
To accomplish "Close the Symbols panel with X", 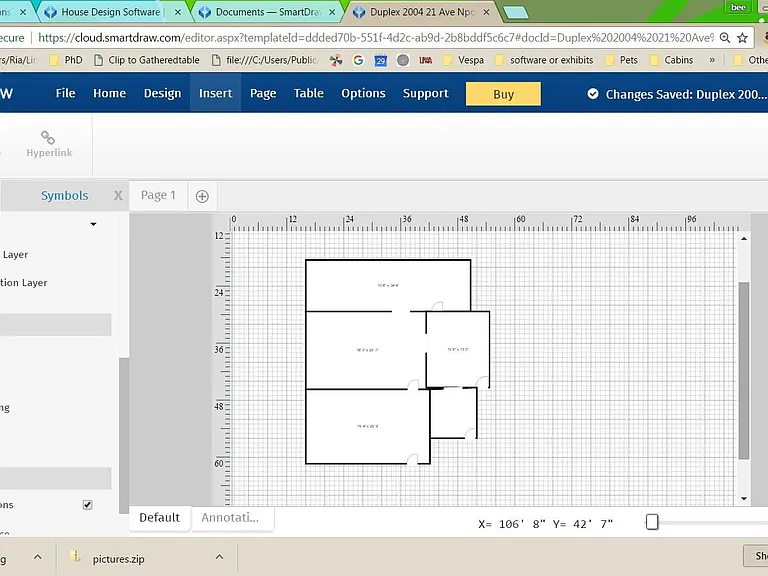I will [118, 196].
